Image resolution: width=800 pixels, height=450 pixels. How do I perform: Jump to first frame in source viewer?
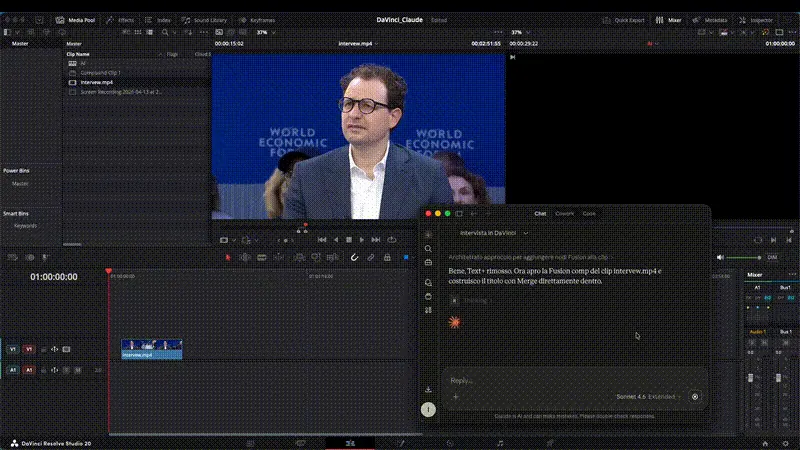pyautogui.click(x=321, y=240)
